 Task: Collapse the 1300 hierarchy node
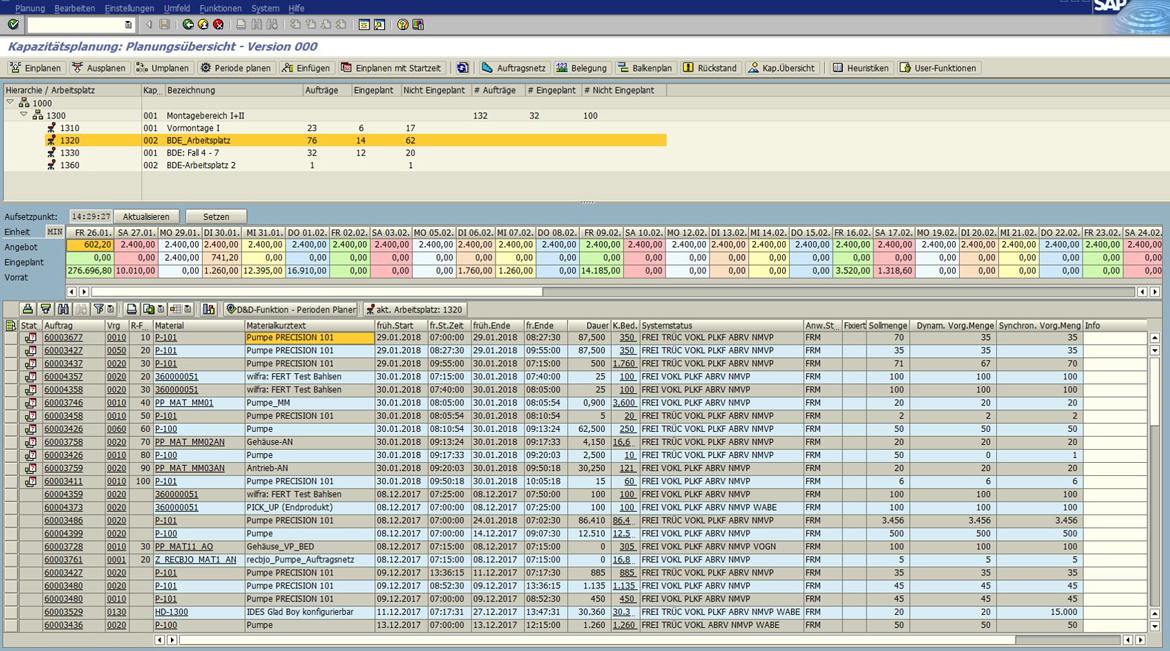coord(24,115)
